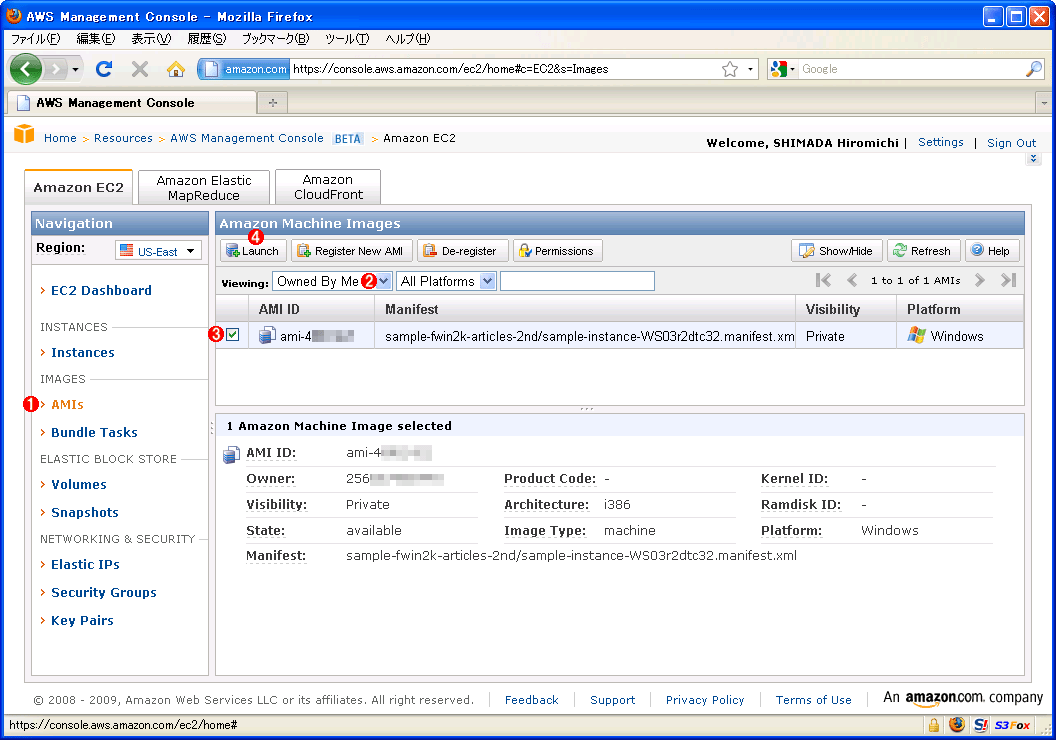
Task: Bookmark this page with the star icon
Action: (x=730, y=69)
